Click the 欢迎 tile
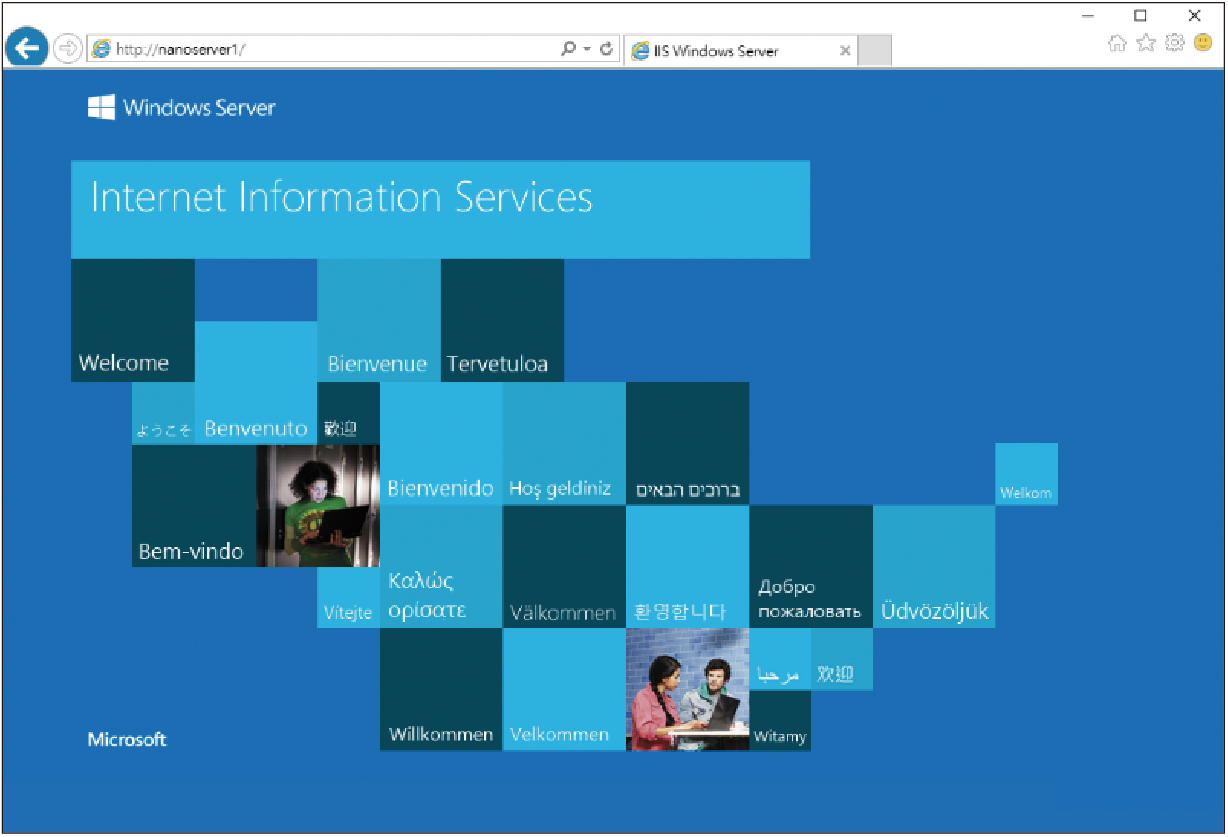Image resolution: width=1228 pixels, height=837 pixels. click(842, 659)
